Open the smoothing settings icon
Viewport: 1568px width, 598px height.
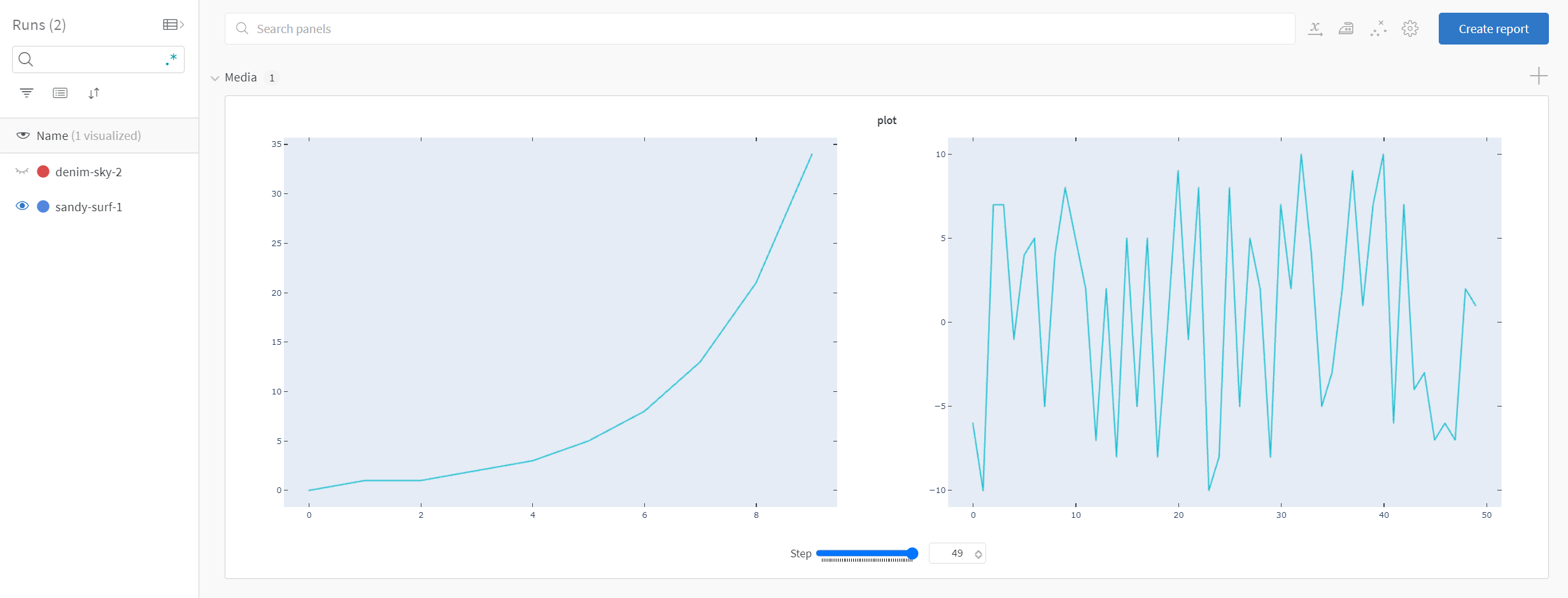click(1346, 29)
